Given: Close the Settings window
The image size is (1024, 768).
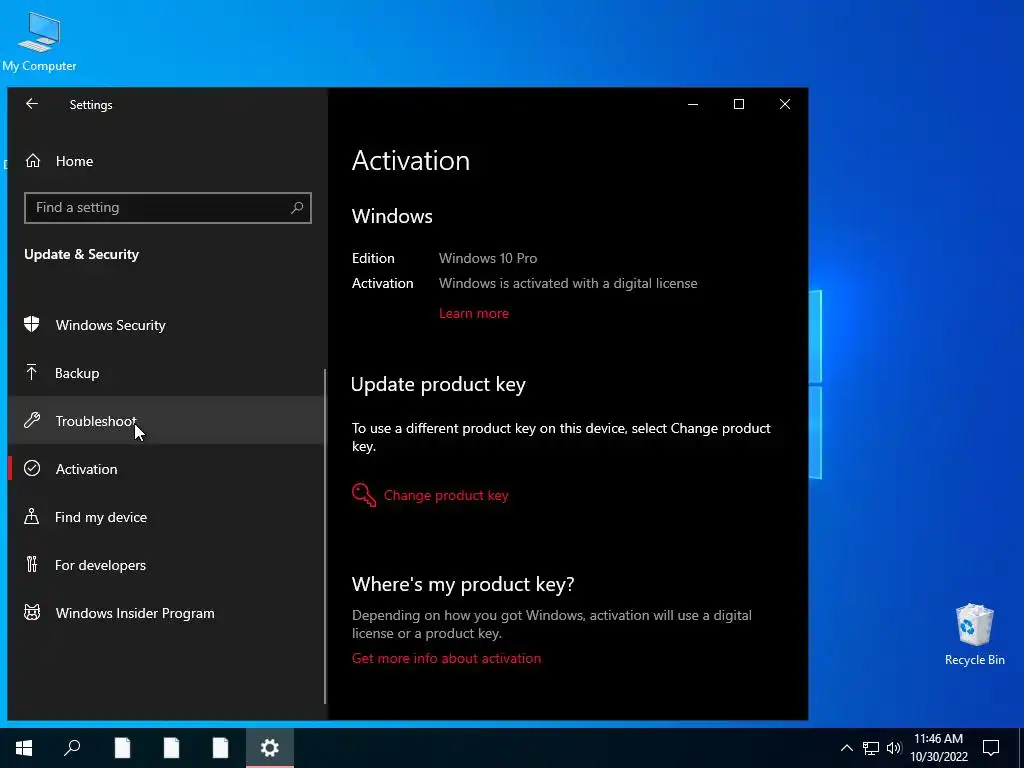Looking at the screenshot, I should 785,104.
